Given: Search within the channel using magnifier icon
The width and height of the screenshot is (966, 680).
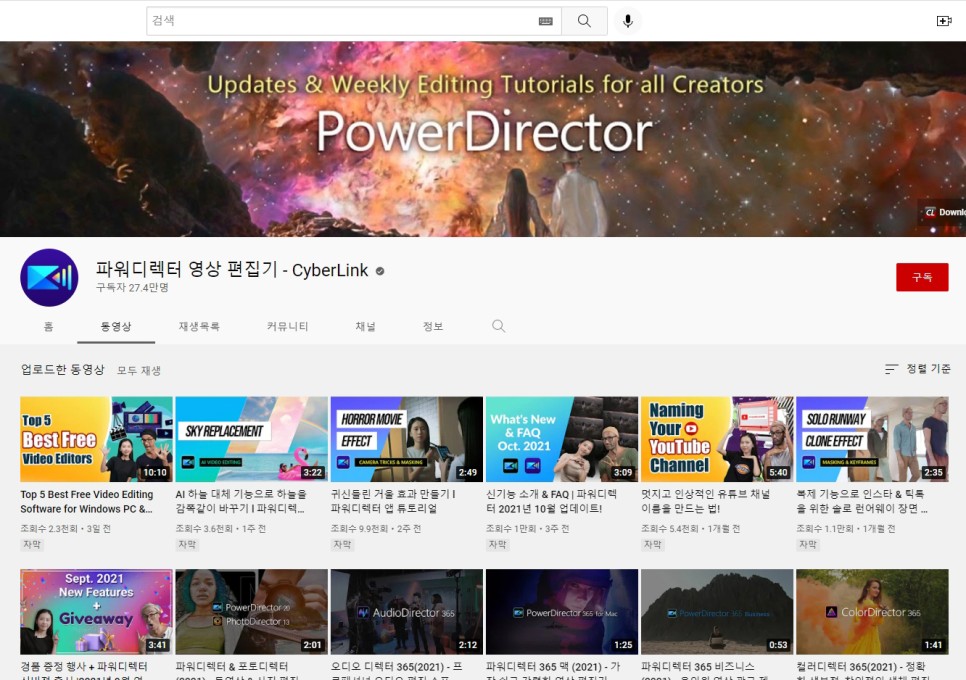Looking at the screenshot, I should 498,326.
